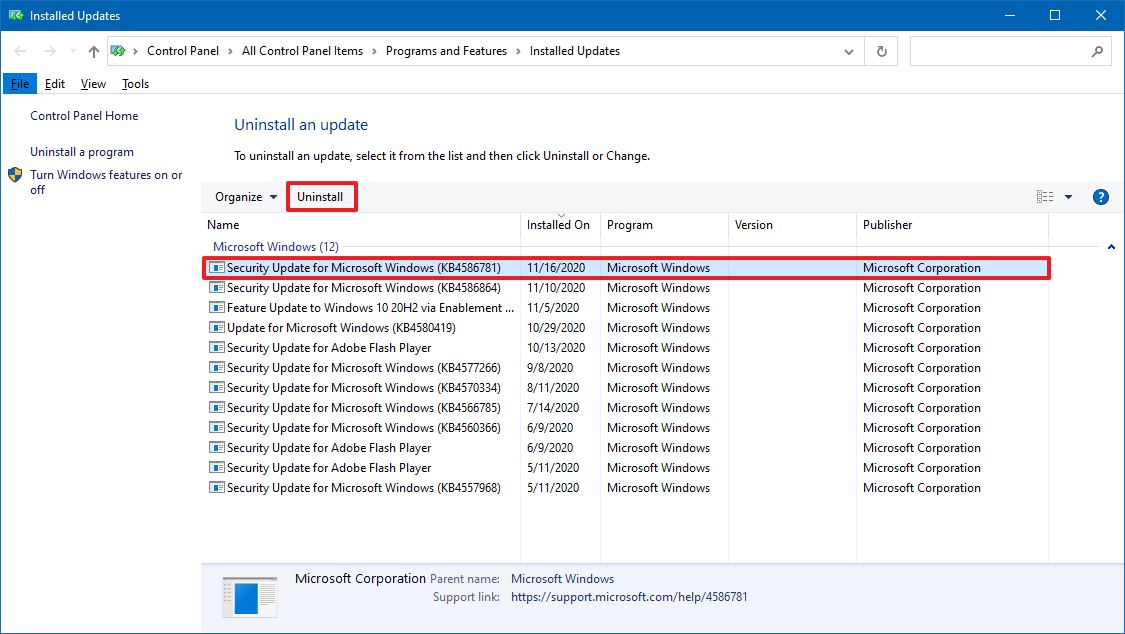Open the Edit menu
This screenshot has height=634, width=1125.
pyautogui.click(x=55, y=84)
